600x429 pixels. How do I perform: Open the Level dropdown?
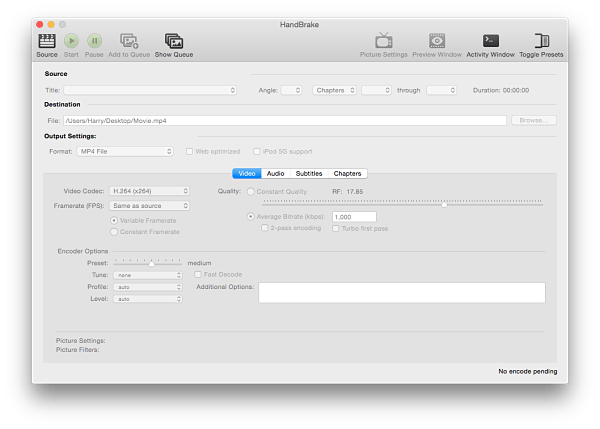click(x=148, y=299)
